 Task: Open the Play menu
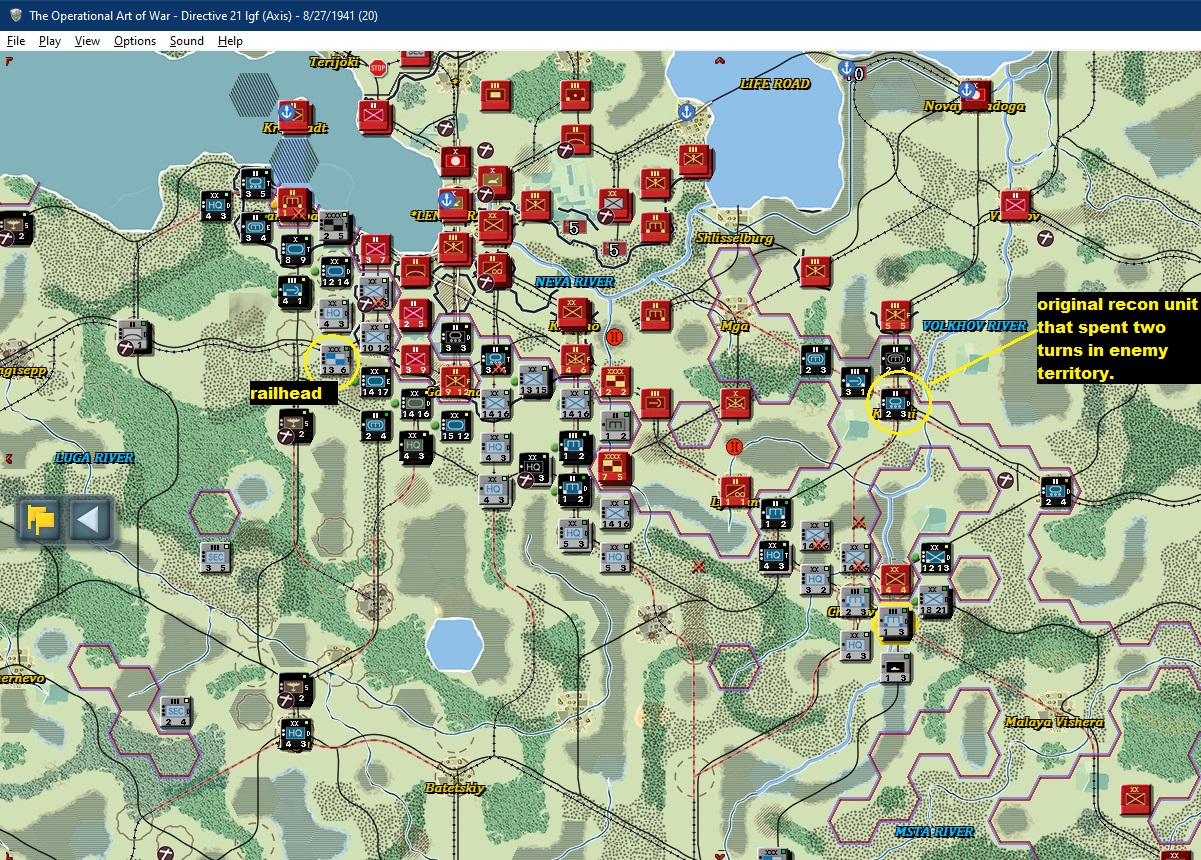pyautogui.click(x=50, y=41)
